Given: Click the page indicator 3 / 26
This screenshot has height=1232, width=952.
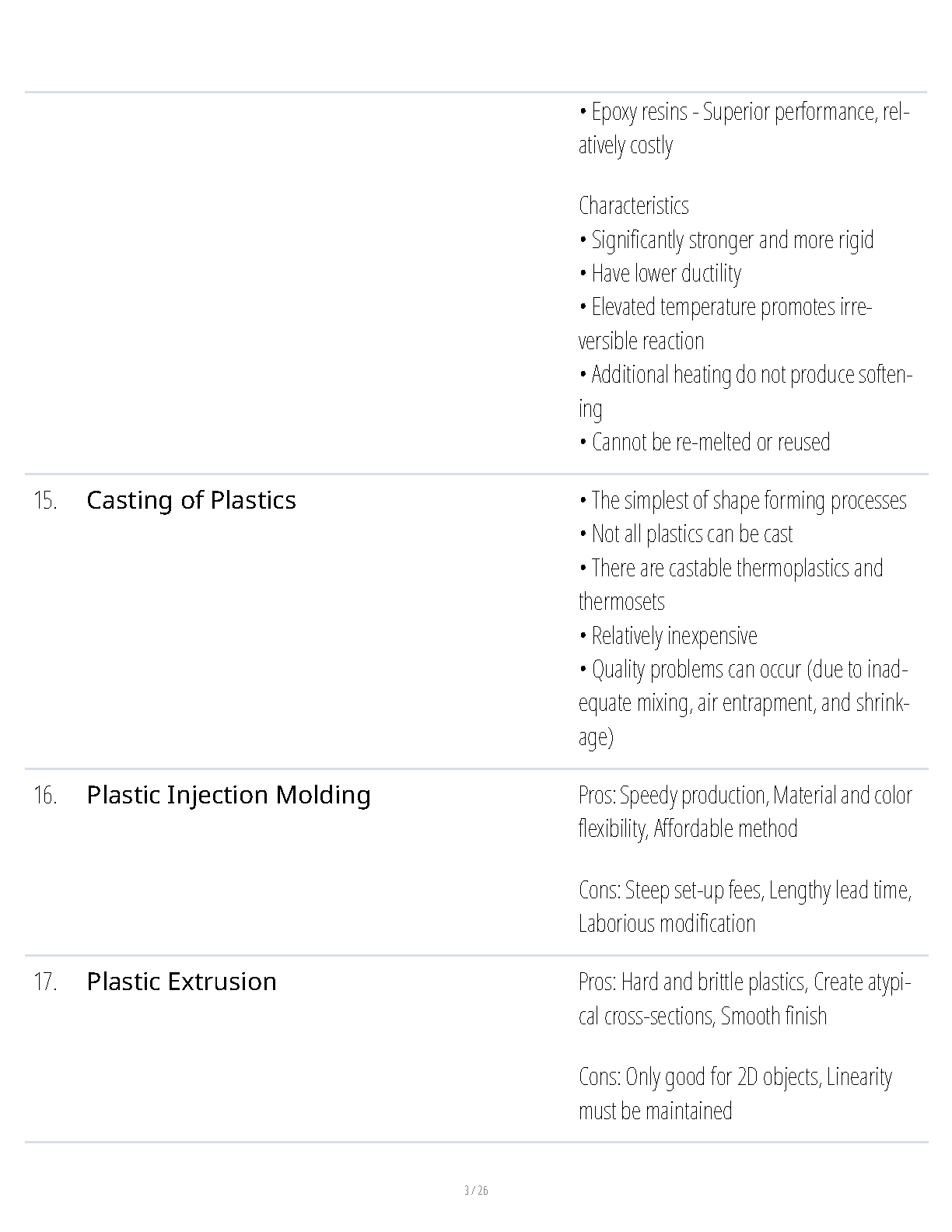Looking at the screenshot, I should coord(476,1190).
